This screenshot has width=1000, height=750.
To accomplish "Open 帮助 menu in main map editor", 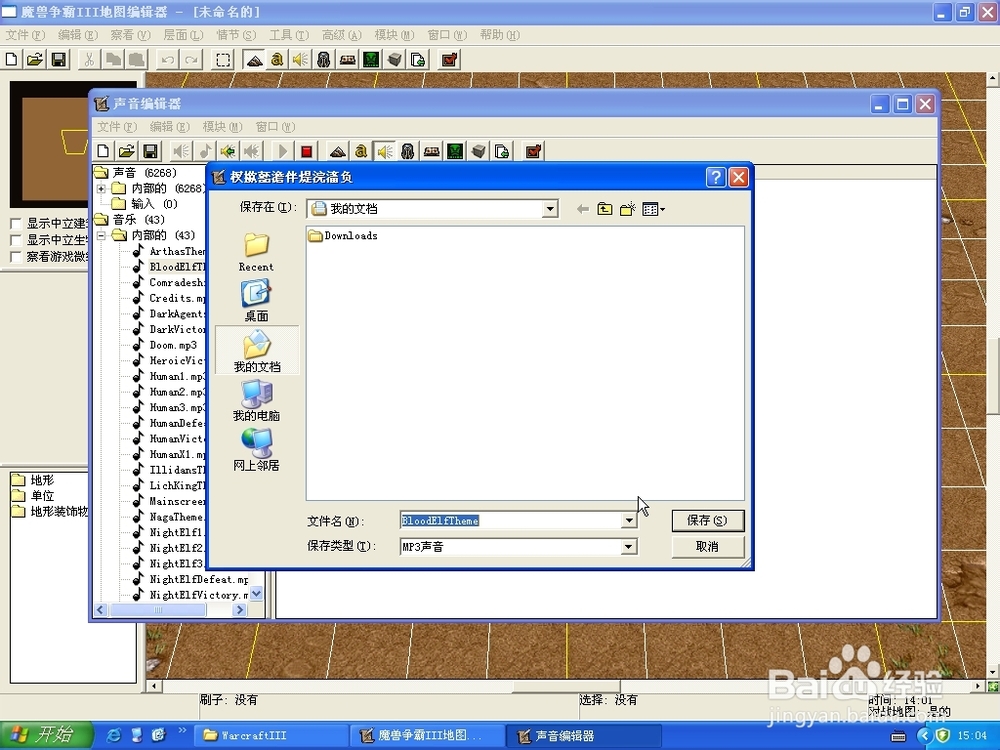I will pos(500,35).
